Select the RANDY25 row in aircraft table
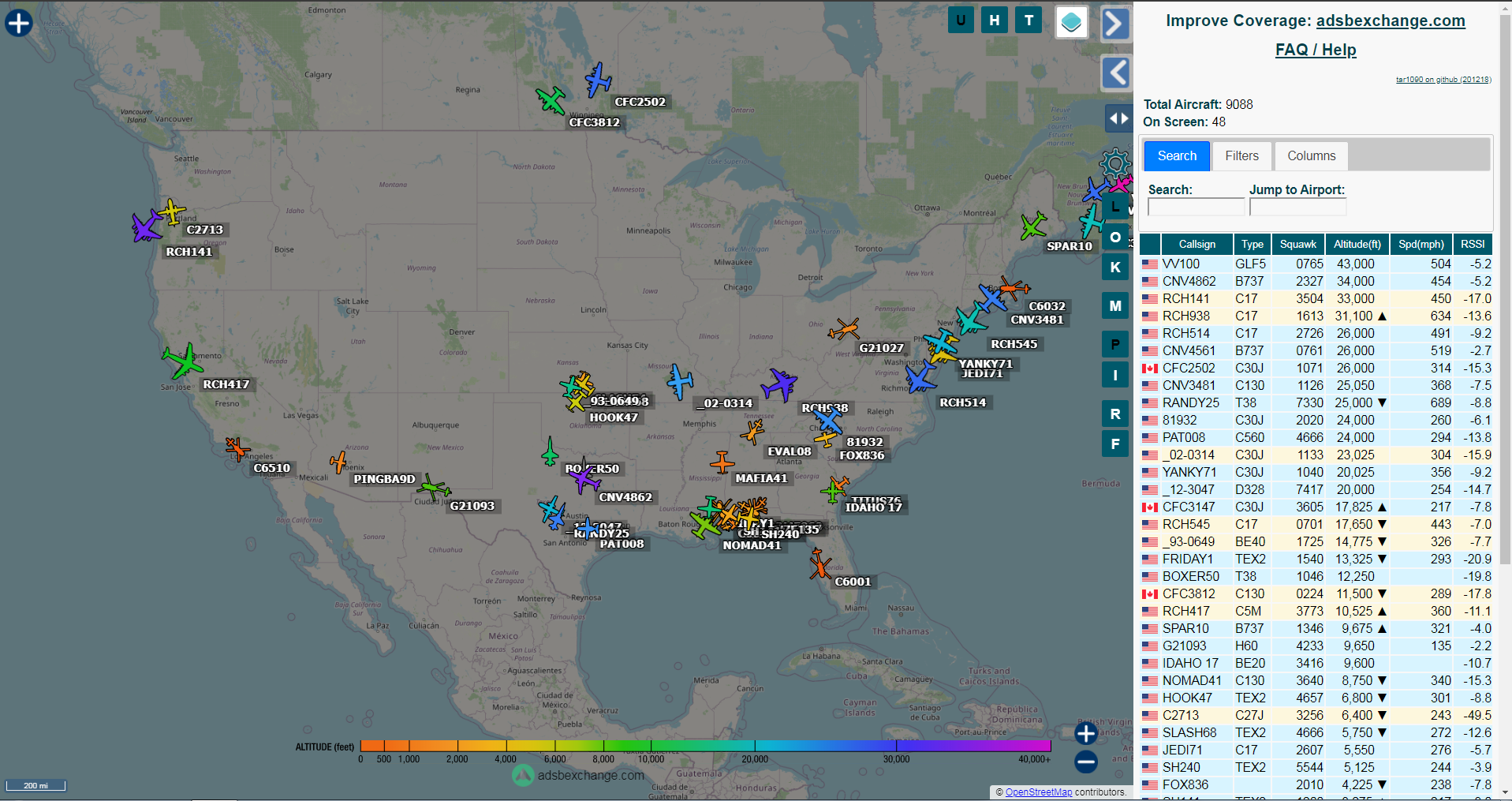 1316,403
